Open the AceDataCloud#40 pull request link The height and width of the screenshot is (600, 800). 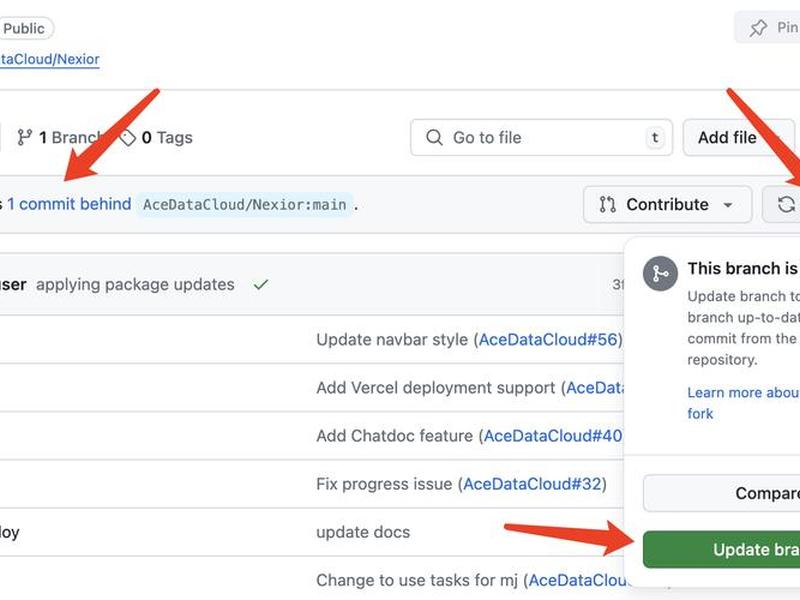pyautogui.click(x=553, y=436)
